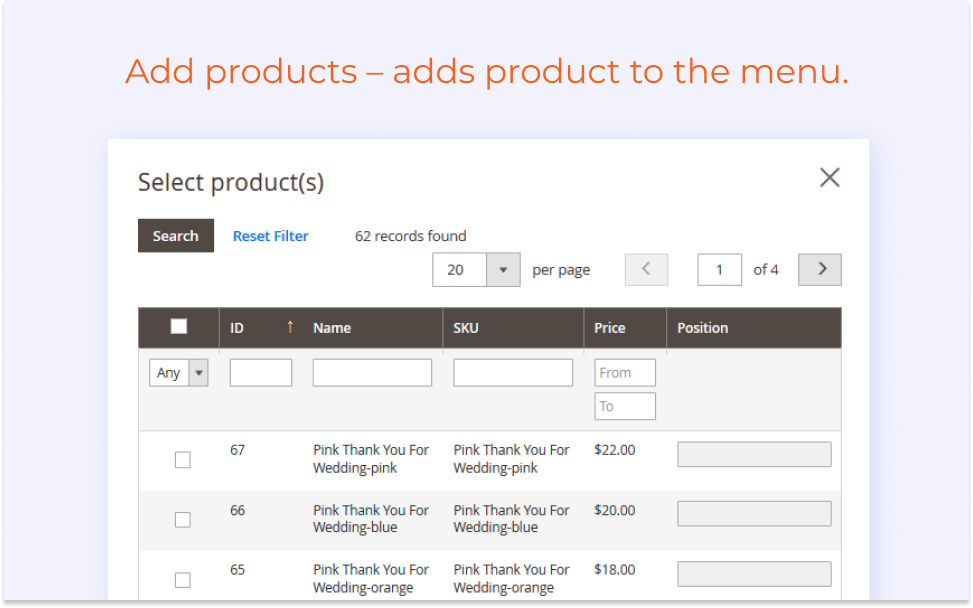Tick the select-all checkbox in header
The width and height of the screenshot is (973, 608).
coord(179,326)
